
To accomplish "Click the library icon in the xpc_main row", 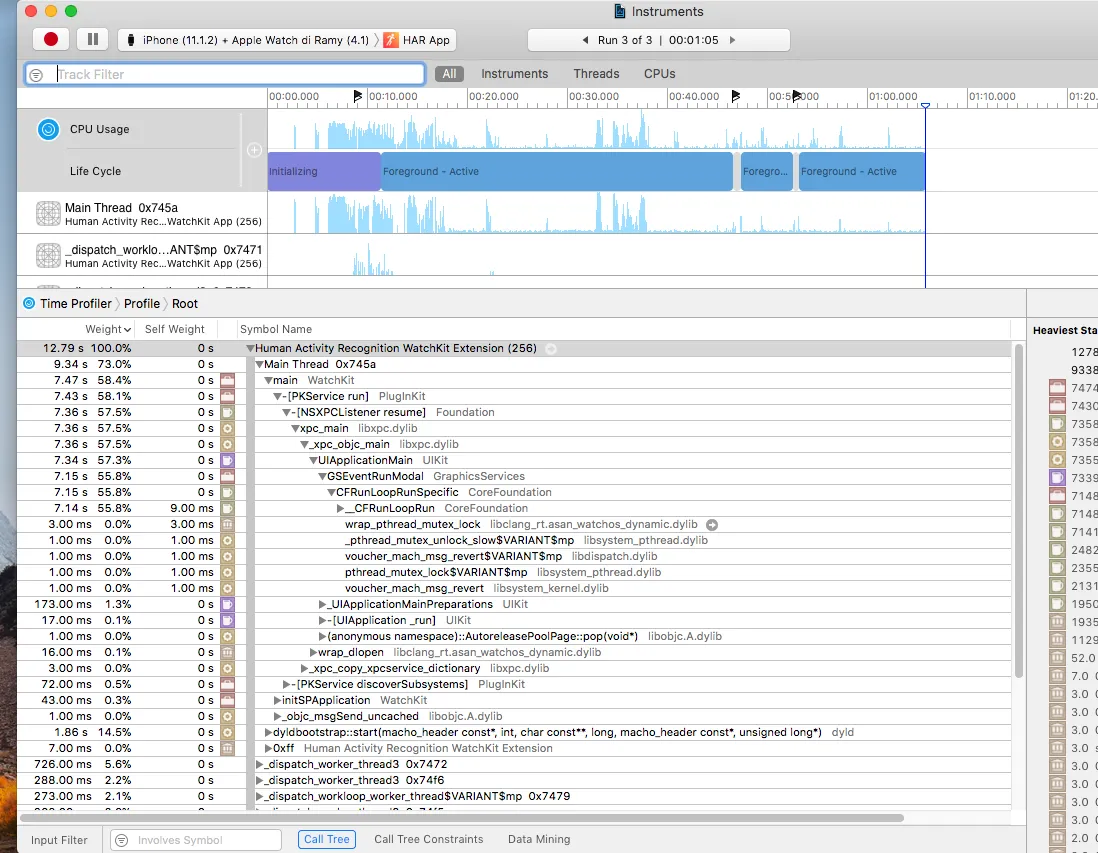I will 228,428.
